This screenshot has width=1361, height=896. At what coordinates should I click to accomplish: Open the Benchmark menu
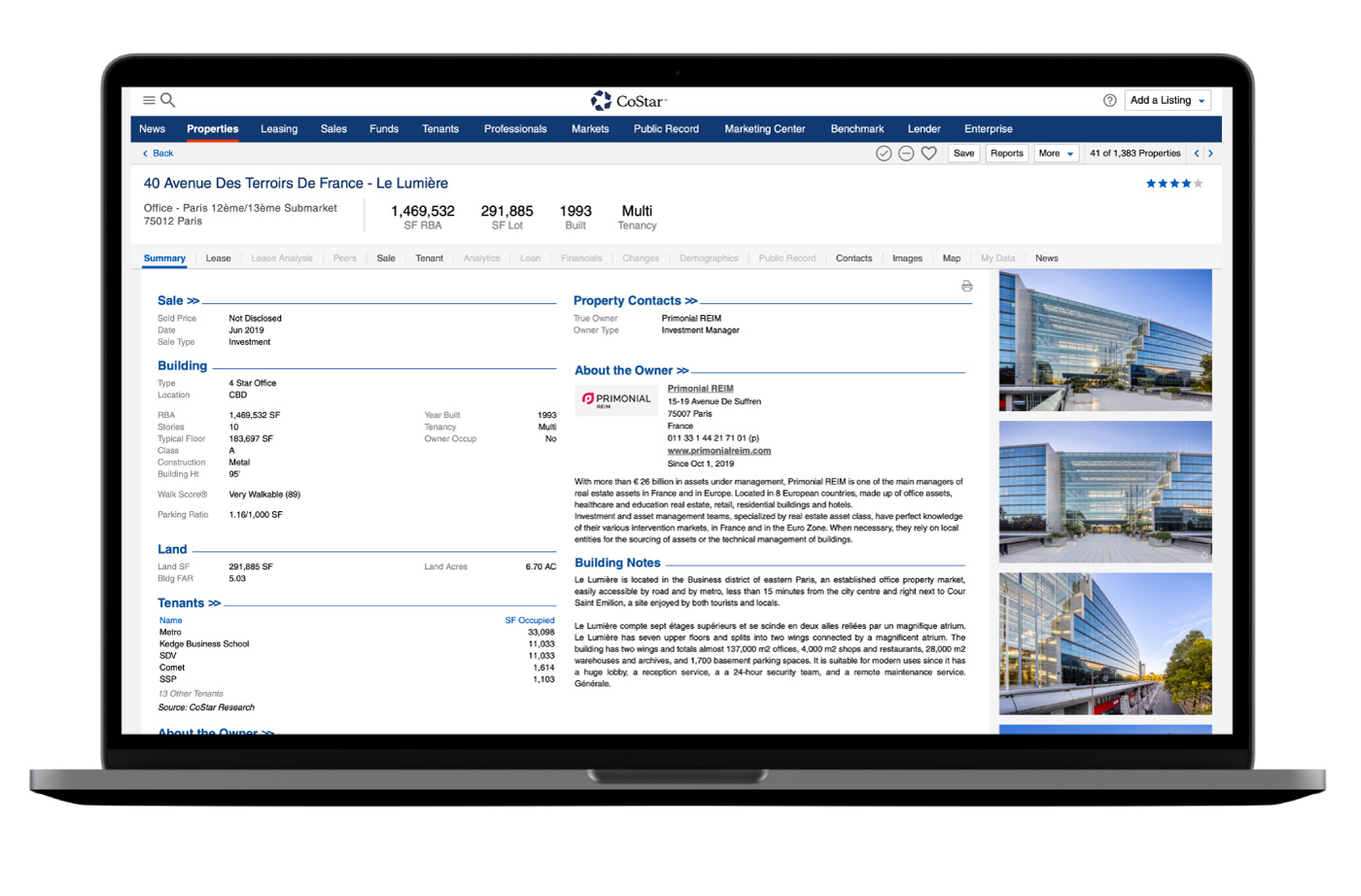click(857, 129)
